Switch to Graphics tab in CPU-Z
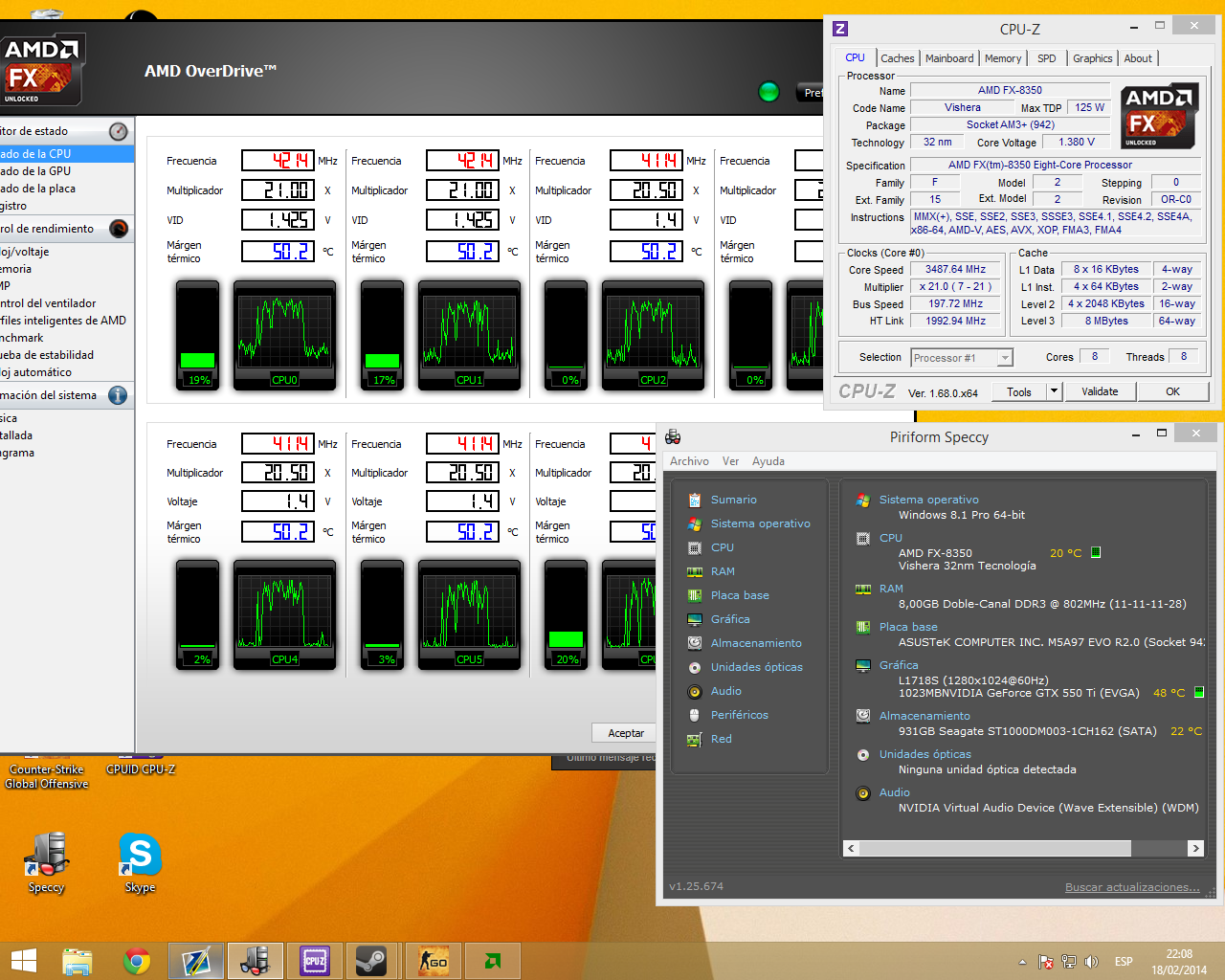This screenshot has height=980, width=1225. tap(1092, 58)
